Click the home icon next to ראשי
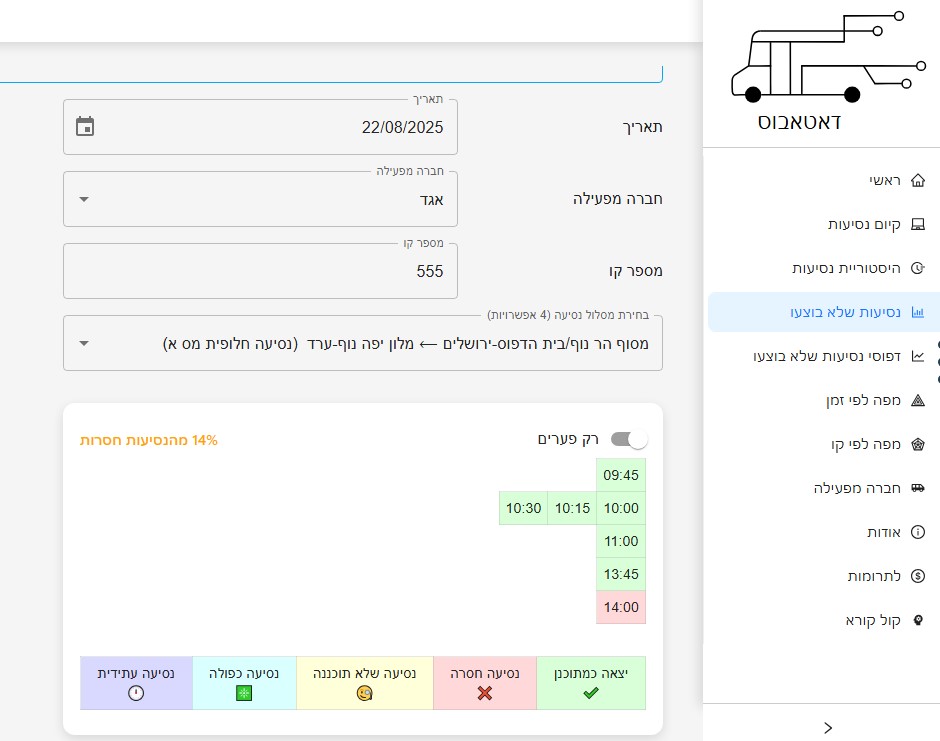940x741 pixels. [x=918, y=181]
